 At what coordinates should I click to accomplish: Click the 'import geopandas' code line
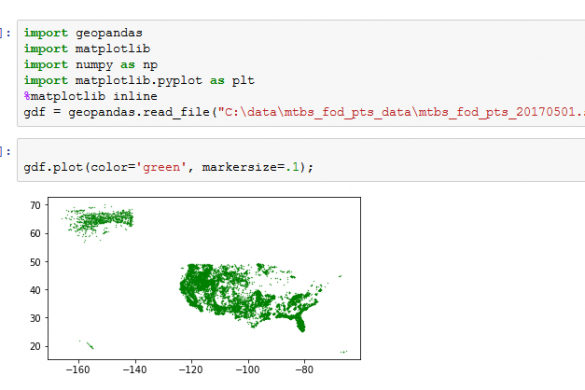click(x=83, y=33)
